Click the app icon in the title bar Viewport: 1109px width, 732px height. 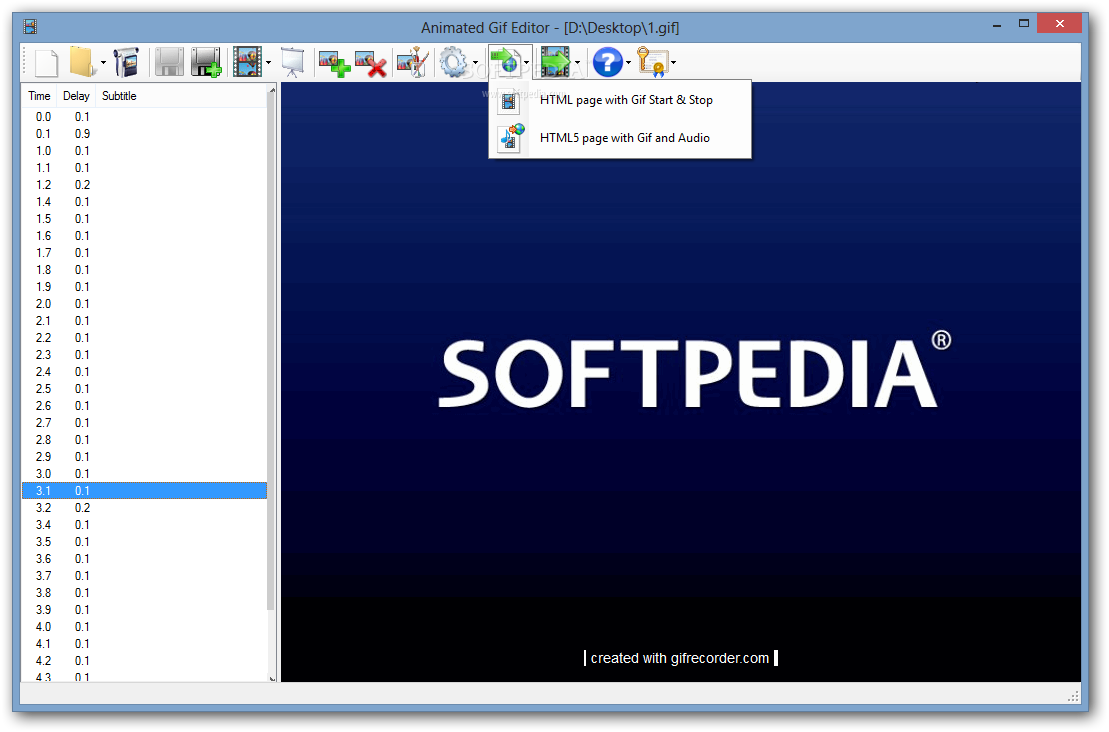(30, 27)
